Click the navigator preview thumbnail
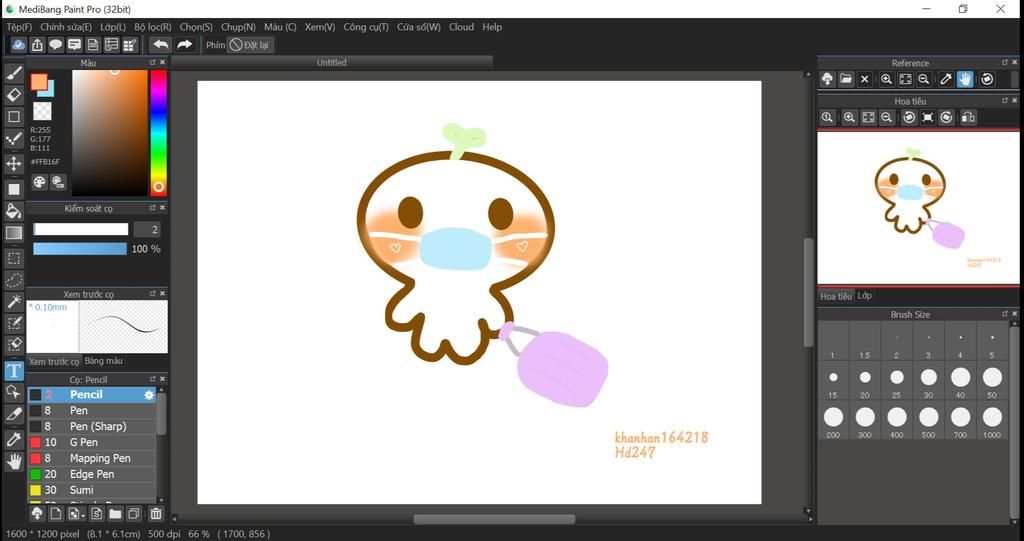Image resolution: width=1024 pixels, height=541 pixels. coord(918,208)
